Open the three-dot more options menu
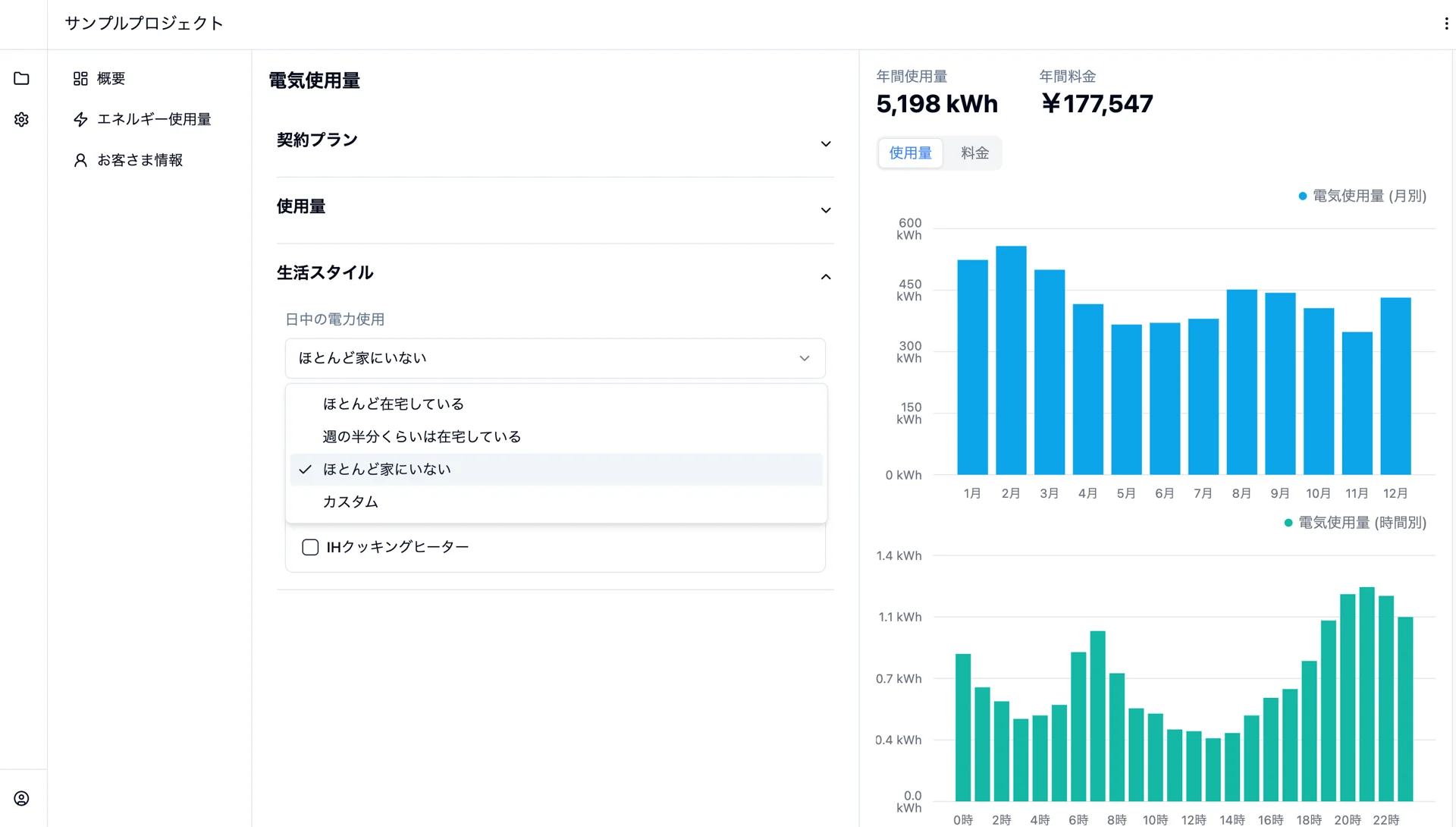 pos(1446,24)
